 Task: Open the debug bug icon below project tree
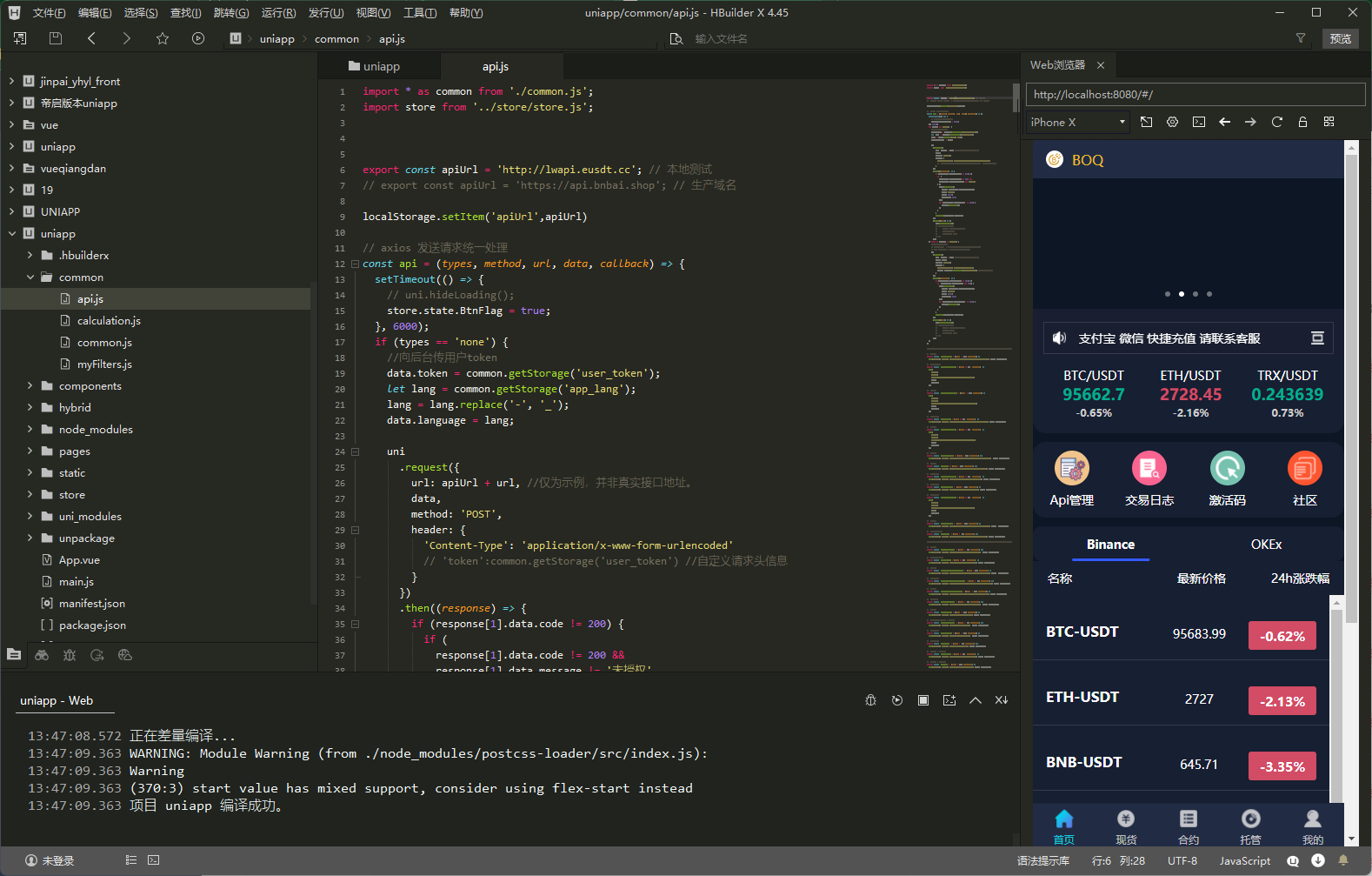click(x=70, y=655)
